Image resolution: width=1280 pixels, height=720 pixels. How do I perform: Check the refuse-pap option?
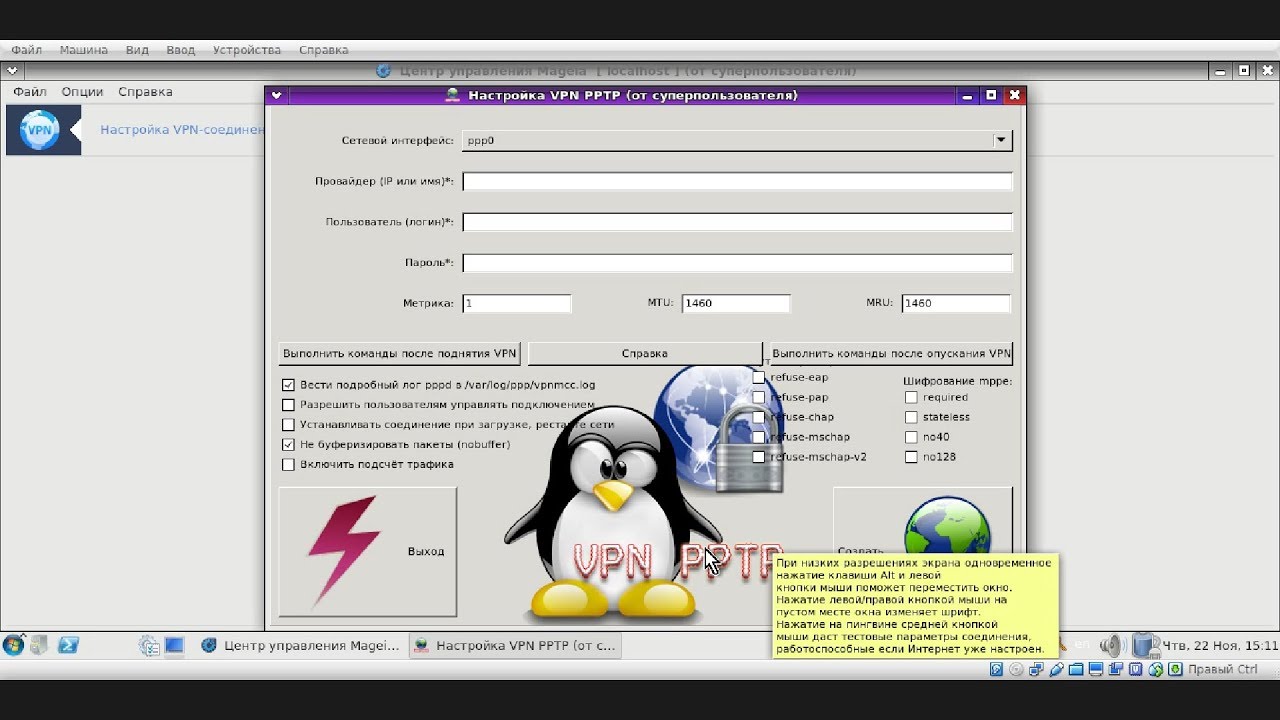click(x=759, y=397)
